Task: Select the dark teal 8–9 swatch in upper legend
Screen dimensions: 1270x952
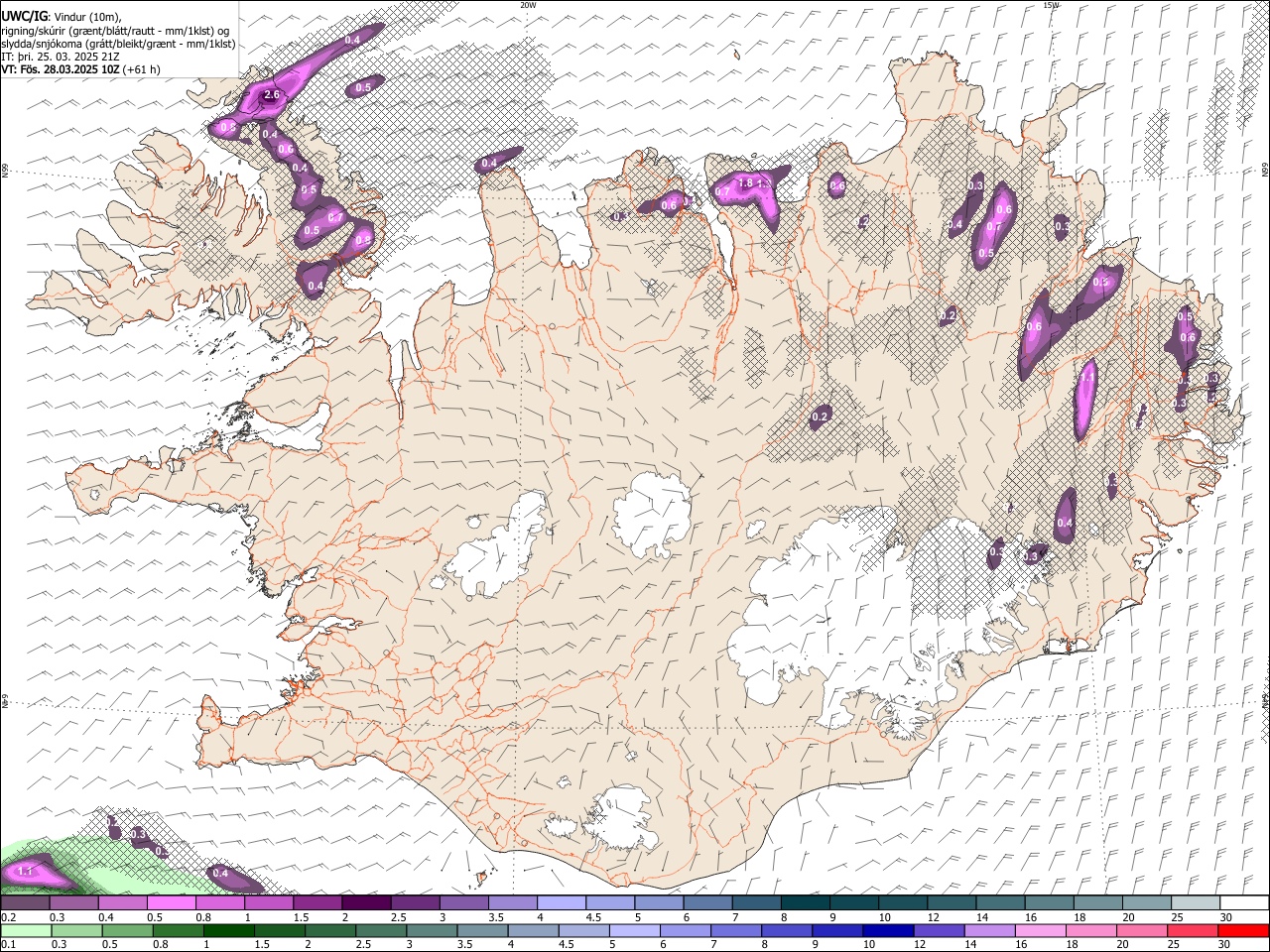Action: [x=805, y=903]
